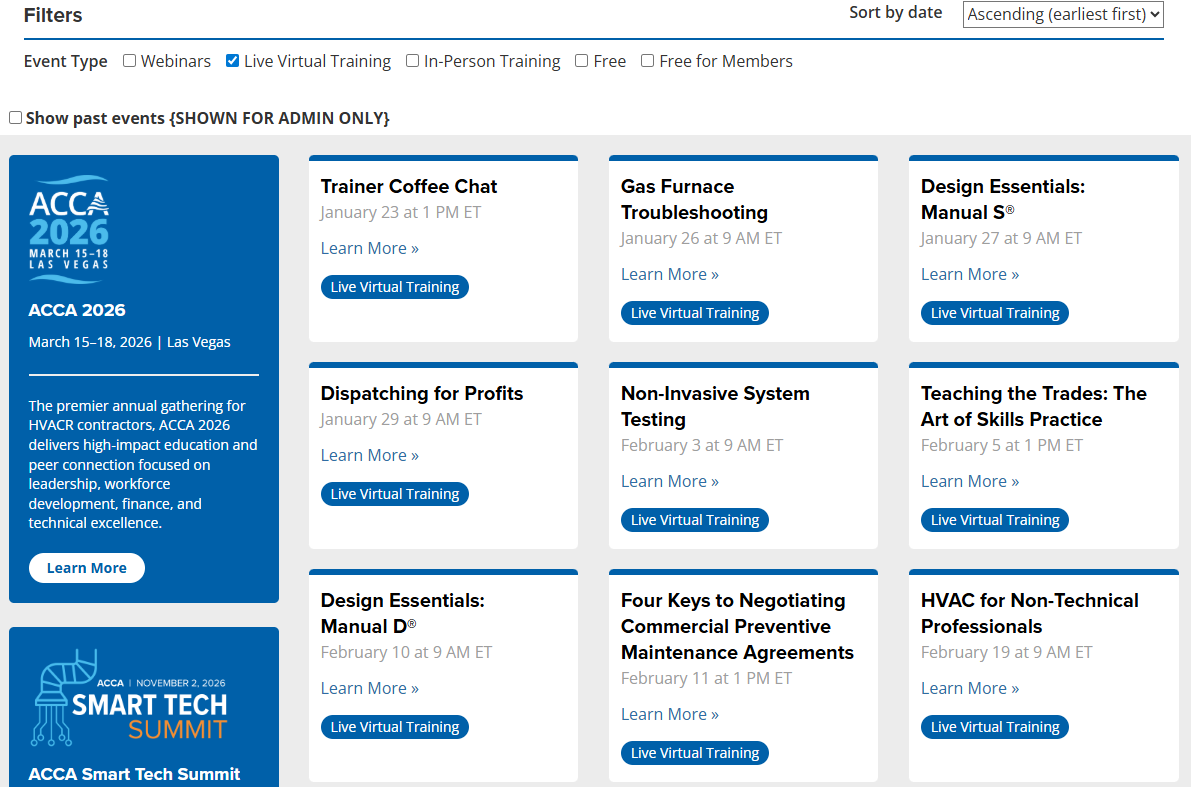Select Live Virtual Training tag on HVAC for Non-Technical

(995, 727)
